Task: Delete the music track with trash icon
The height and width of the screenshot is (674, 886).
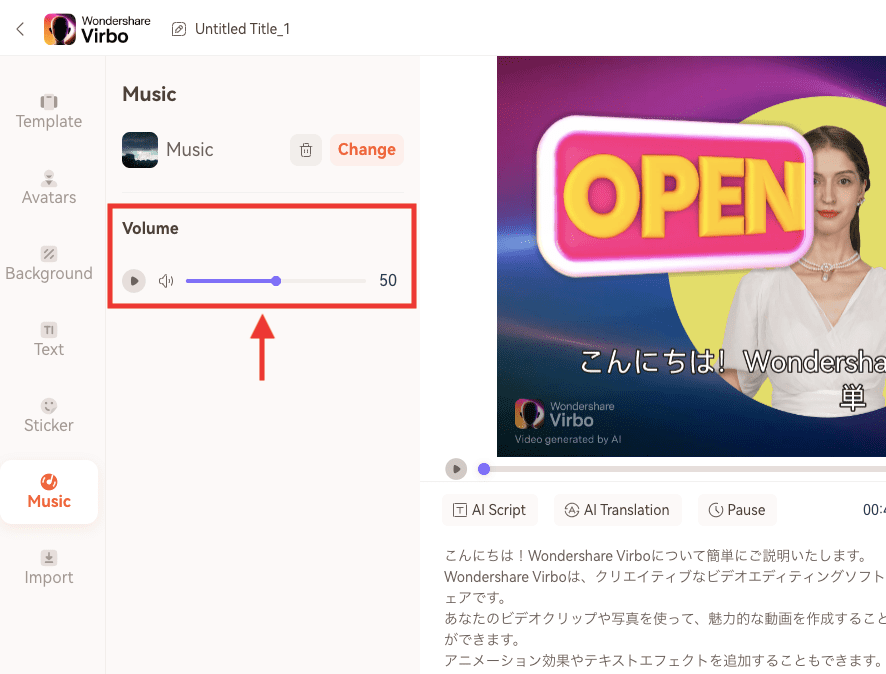Action: pos(306,150)
